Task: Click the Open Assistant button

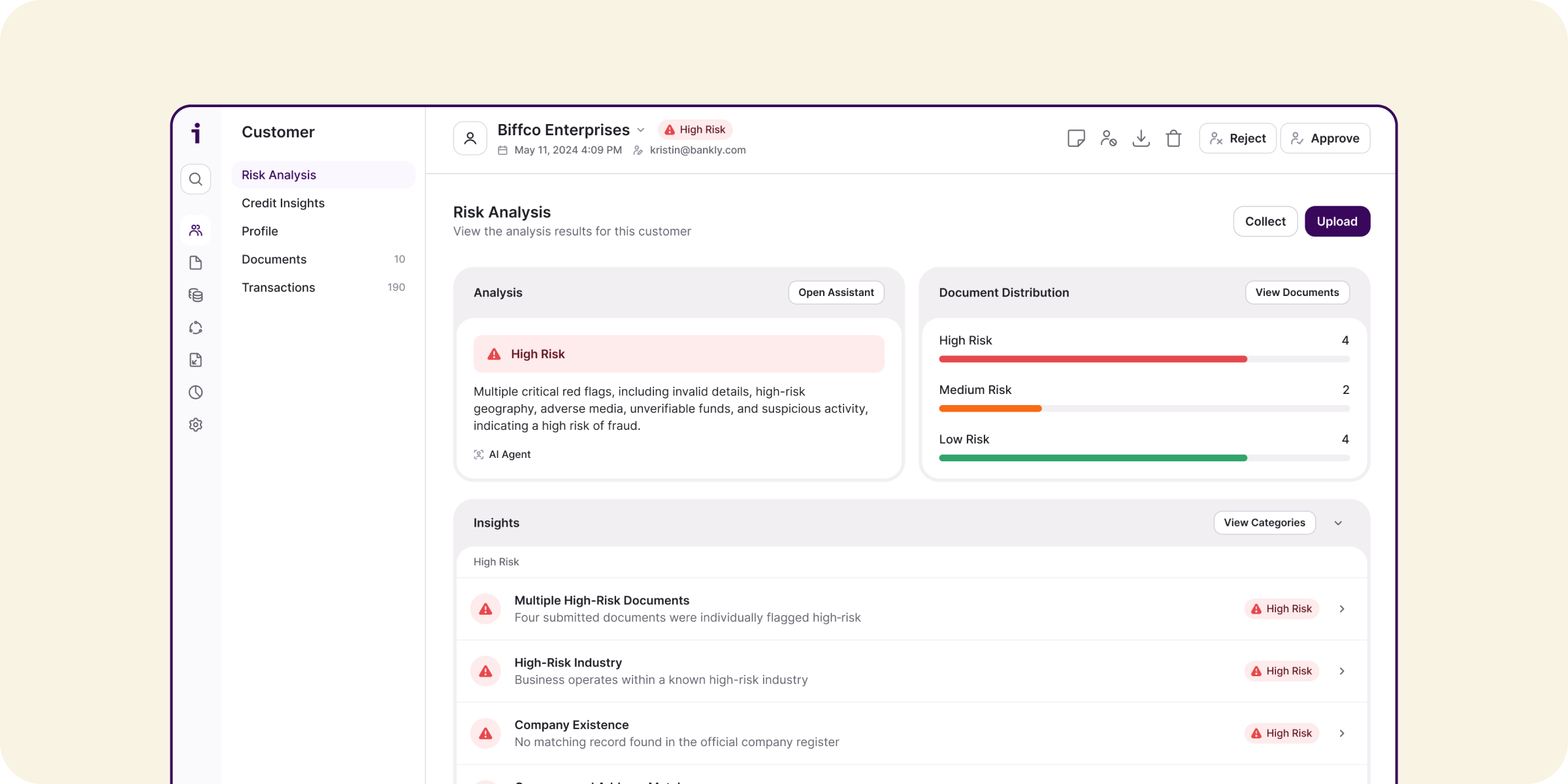Action: tap(836, 293)
